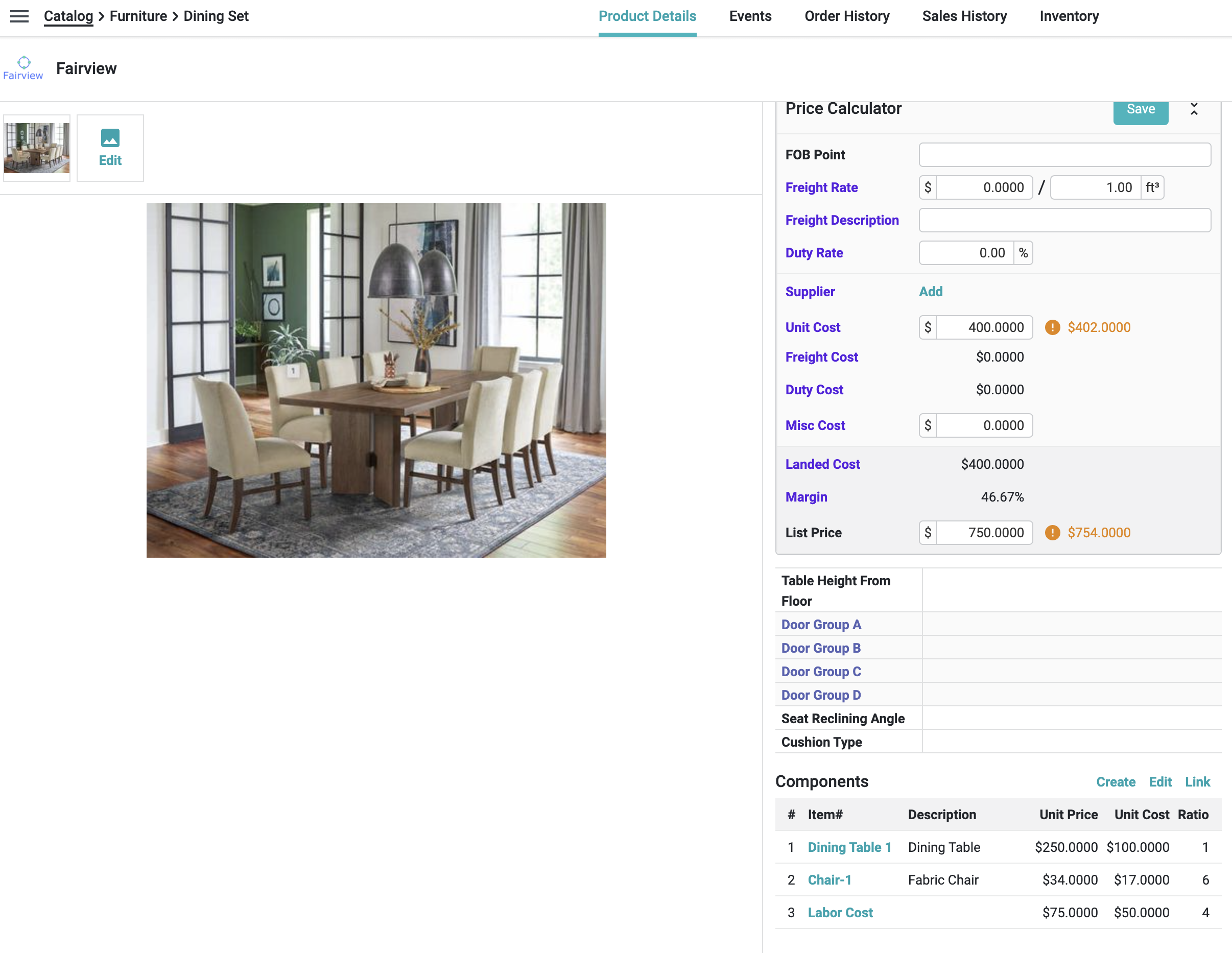The width and height of the screenshot is (1232, 953).
Task: Switch to the Events tab
Action: coord(750,16)
